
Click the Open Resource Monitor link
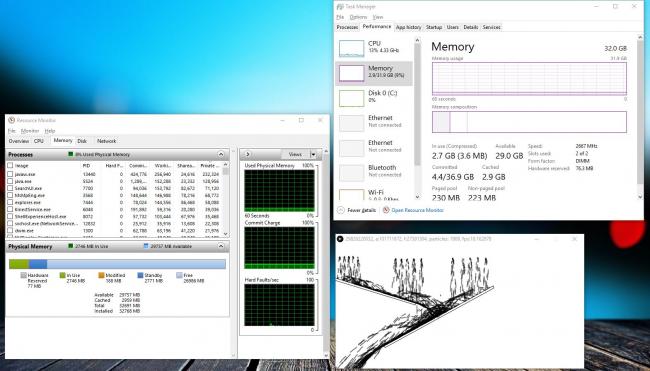[417, 210]
